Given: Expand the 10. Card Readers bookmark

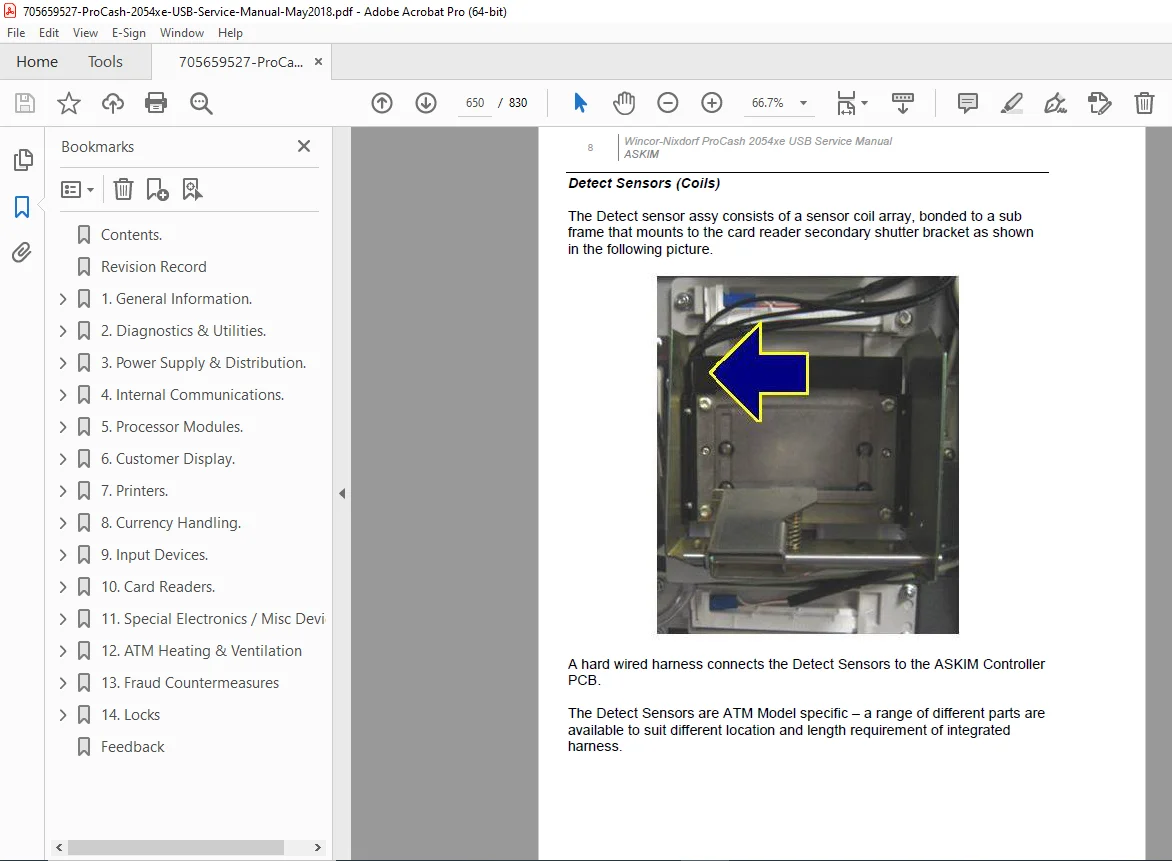Looking at the screenshot, I should pyautogui.click(x=63, y=587).
